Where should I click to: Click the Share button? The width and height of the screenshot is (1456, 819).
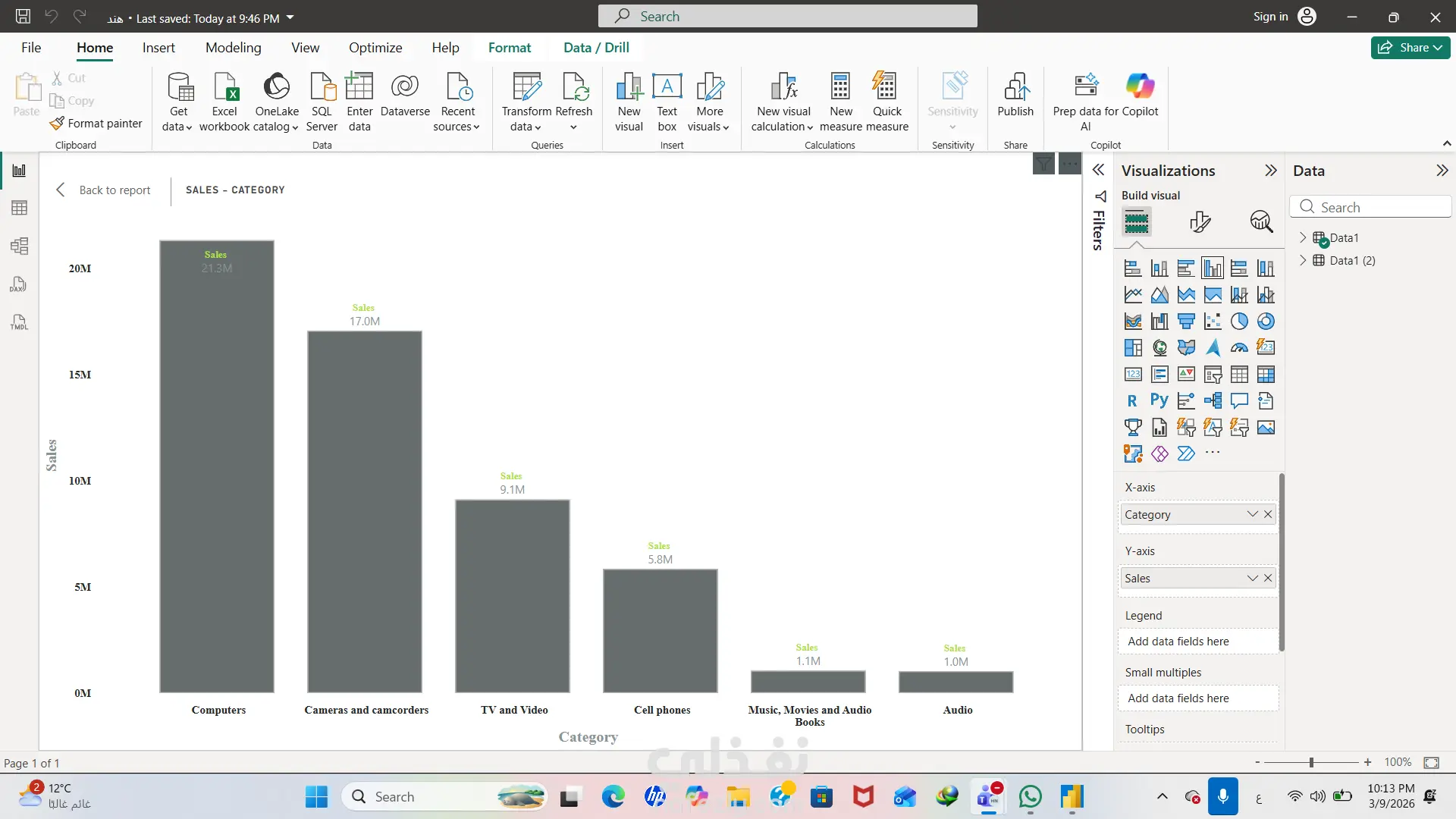click(x=1410, y=47)
